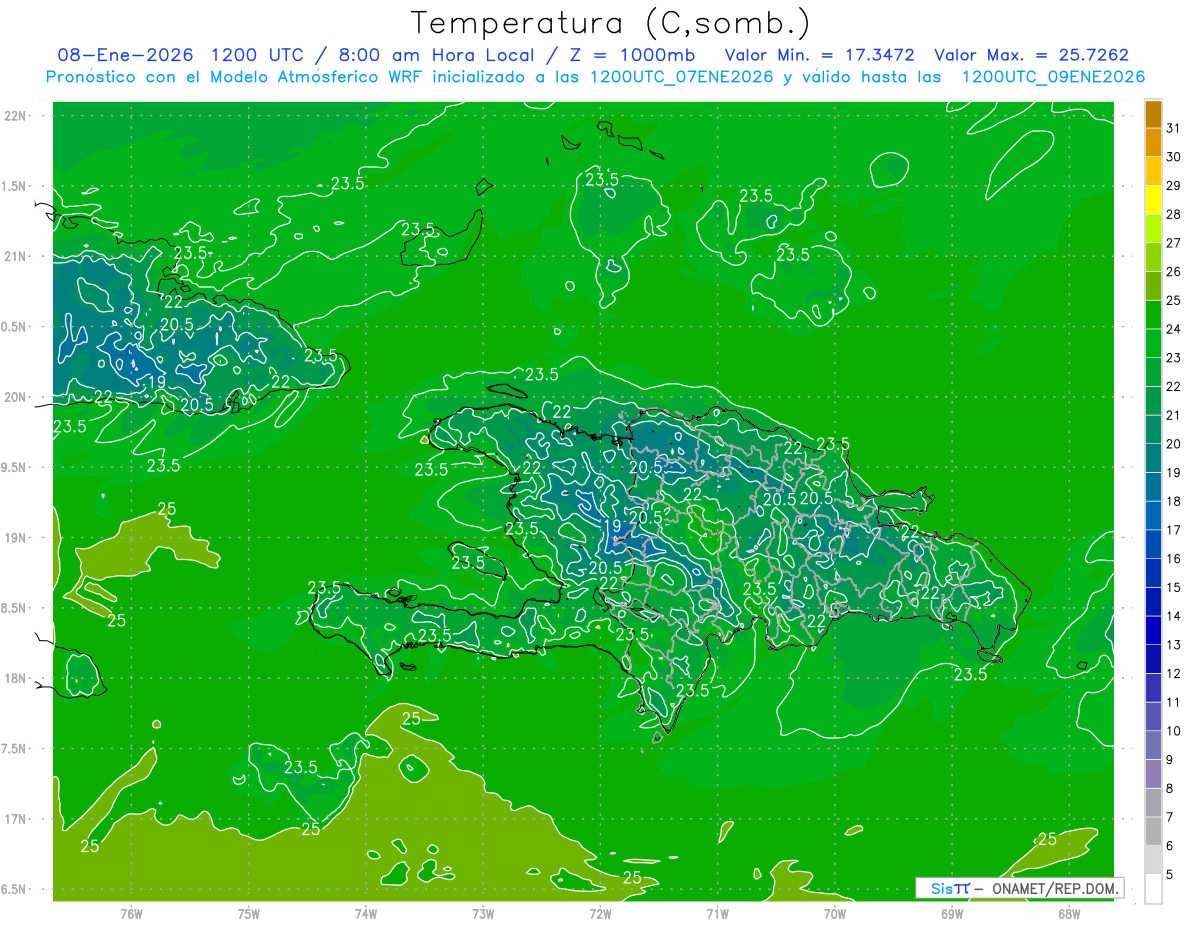Click the '28' label on the color scale
Viewport: 1200px width, 927px height.
(x=1174, y=214)
